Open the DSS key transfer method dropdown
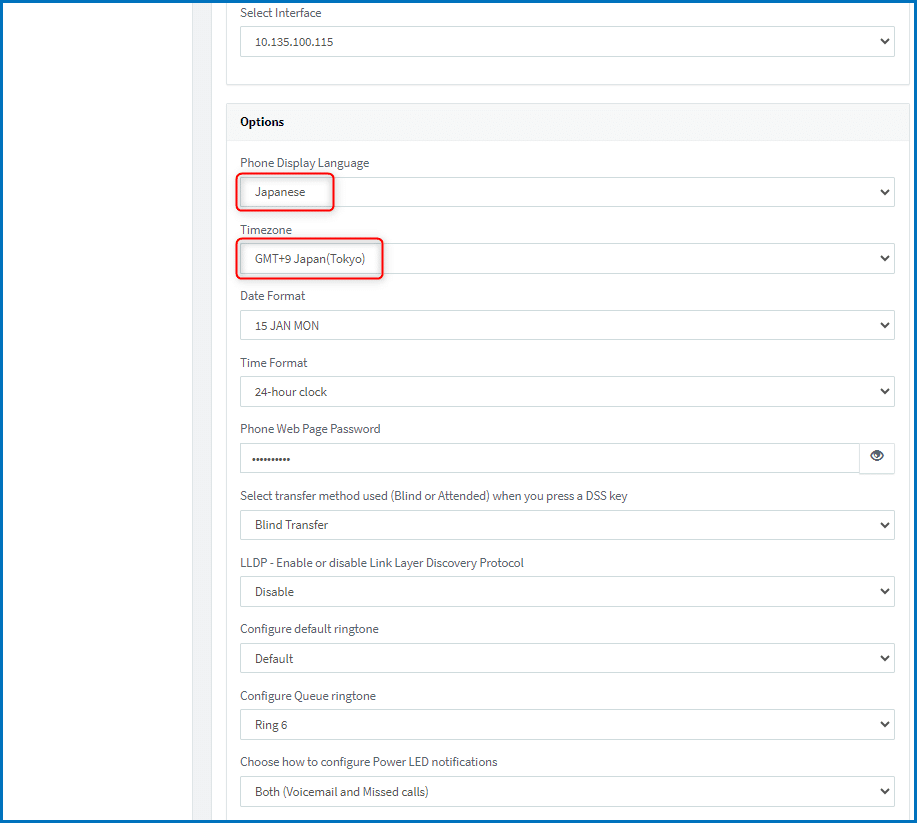917x823 pixels. (x=567, y=525)
